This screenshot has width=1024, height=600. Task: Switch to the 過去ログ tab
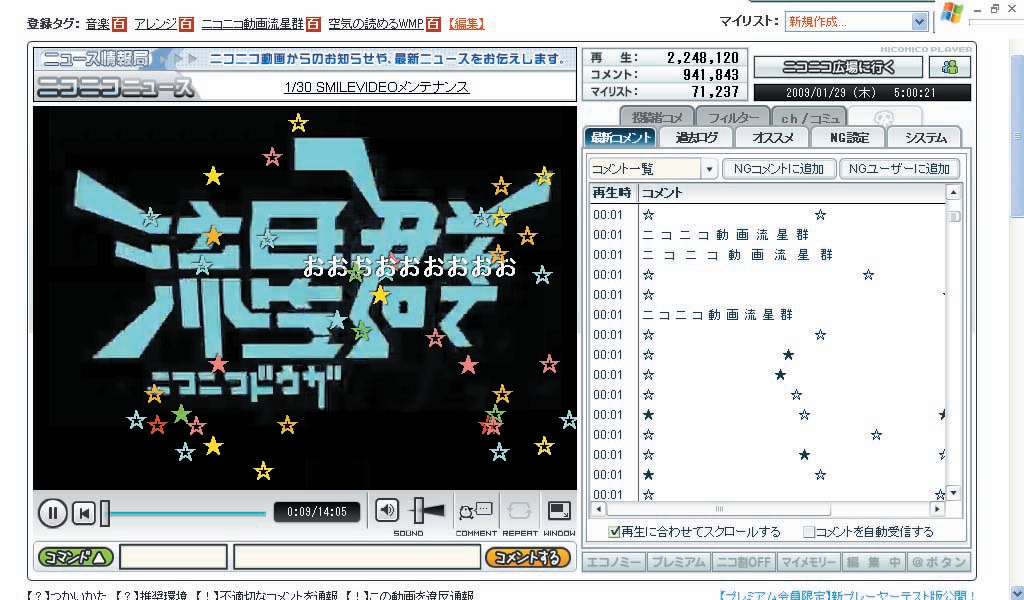[696, 137]
